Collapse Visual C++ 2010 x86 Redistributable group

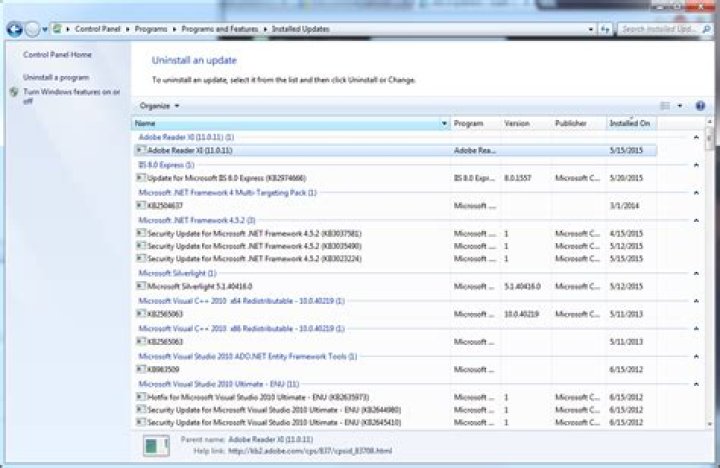coord(696,328)
